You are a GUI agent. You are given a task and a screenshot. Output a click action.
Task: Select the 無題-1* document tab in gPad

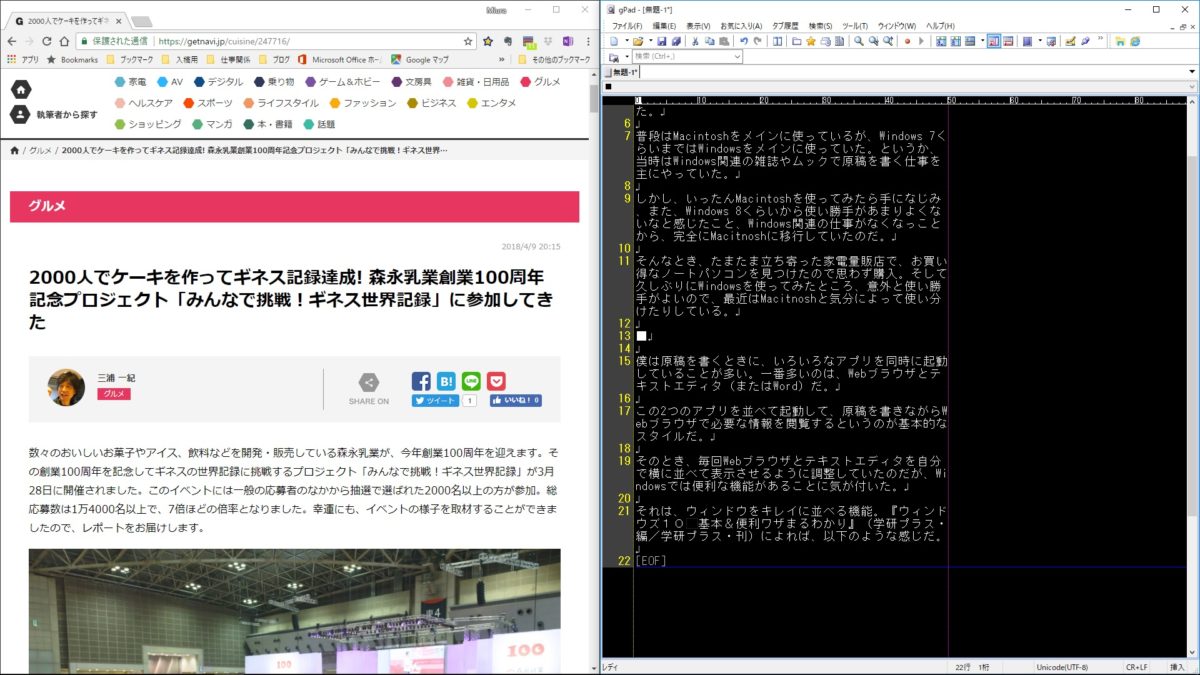623,72
